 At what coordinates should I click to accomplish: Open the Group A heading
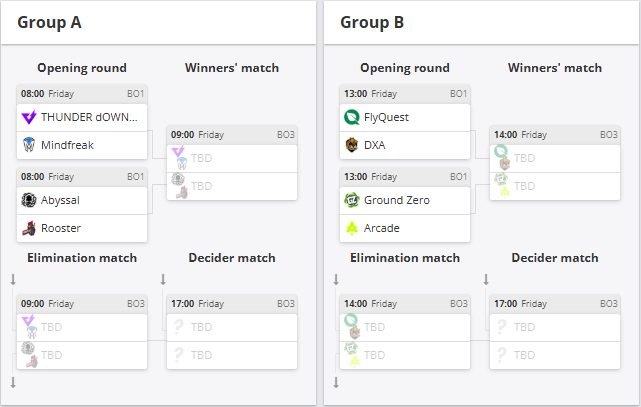[x=49, y=22]
